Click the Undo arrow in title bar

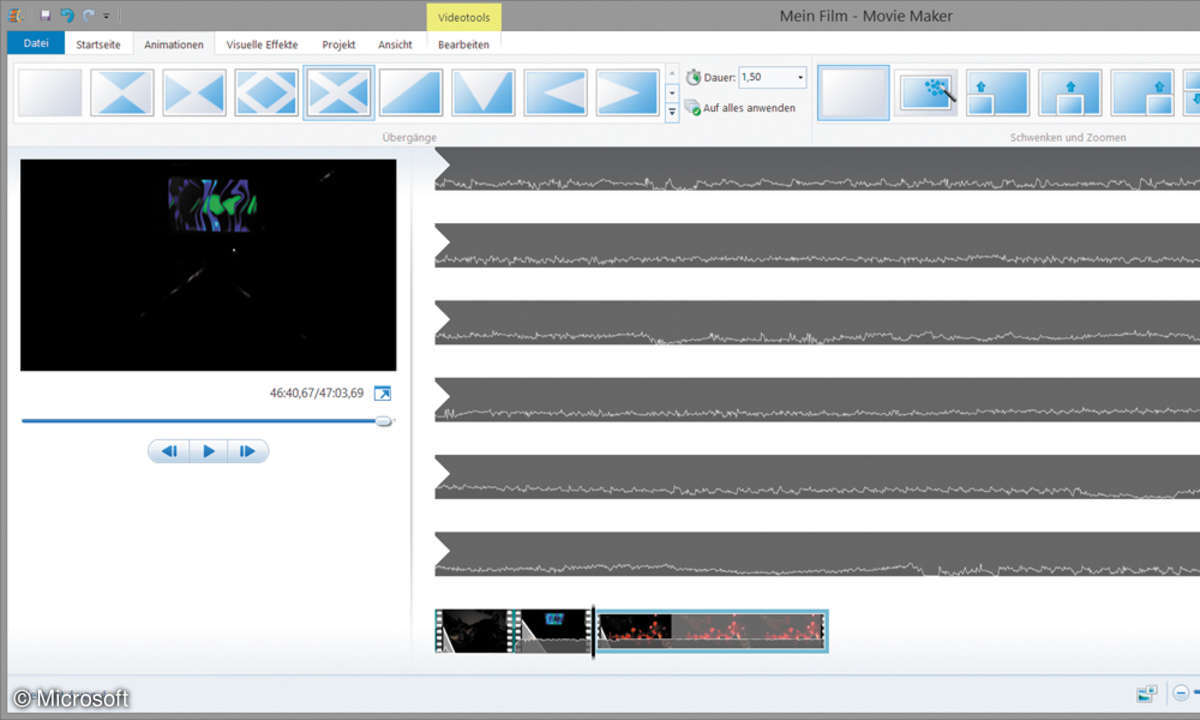click(x=66, y=15)
